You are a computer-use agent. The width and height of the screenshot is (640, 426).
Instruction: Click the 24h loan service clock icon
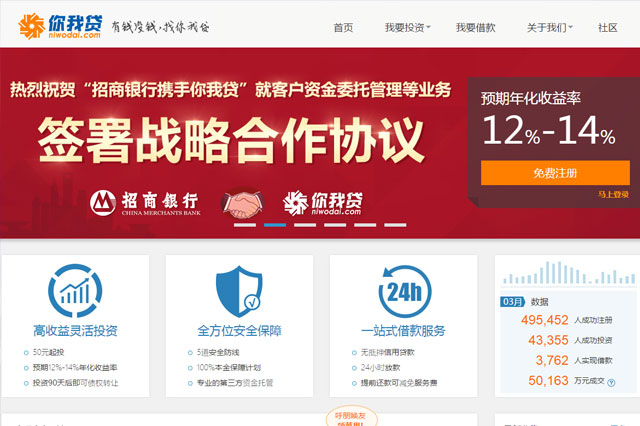[404, 291]
